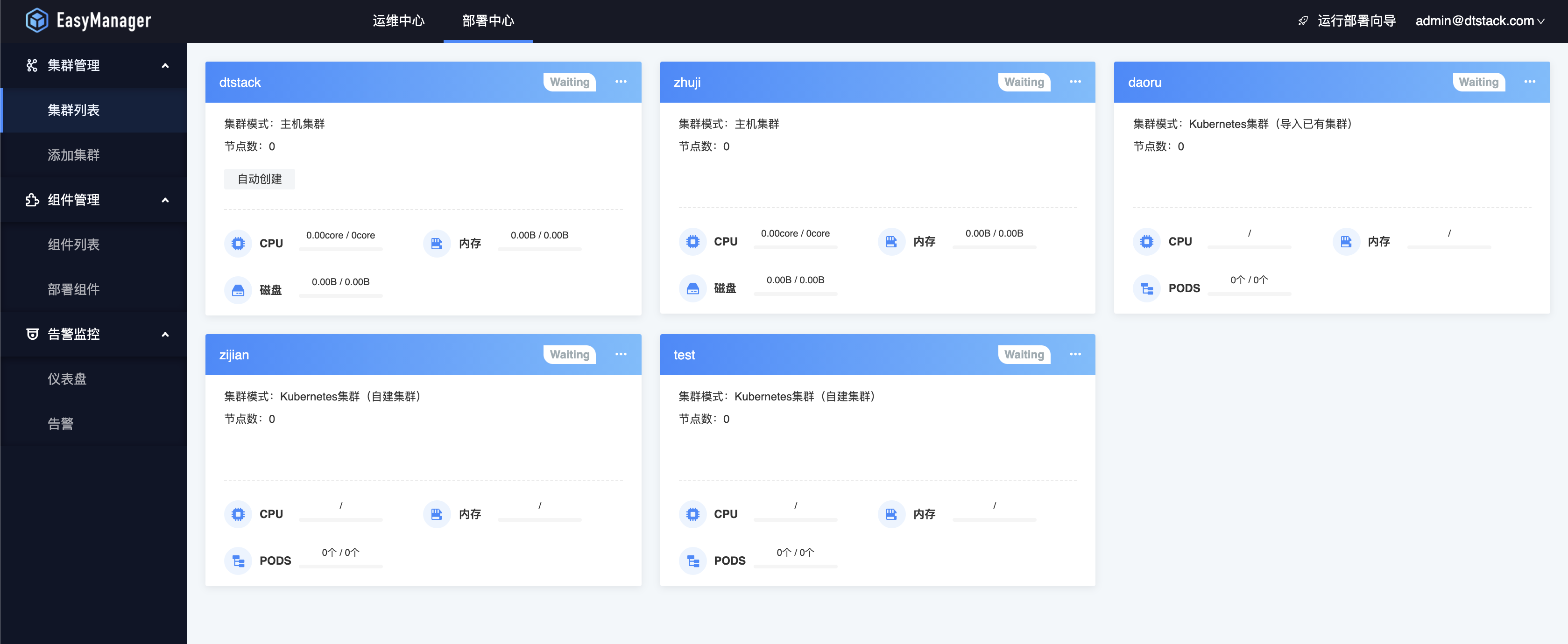This screenshot has width=1568, height=644.
Task: Click the 自动创建 tag in dtstack card
Action: click(259, 179)
